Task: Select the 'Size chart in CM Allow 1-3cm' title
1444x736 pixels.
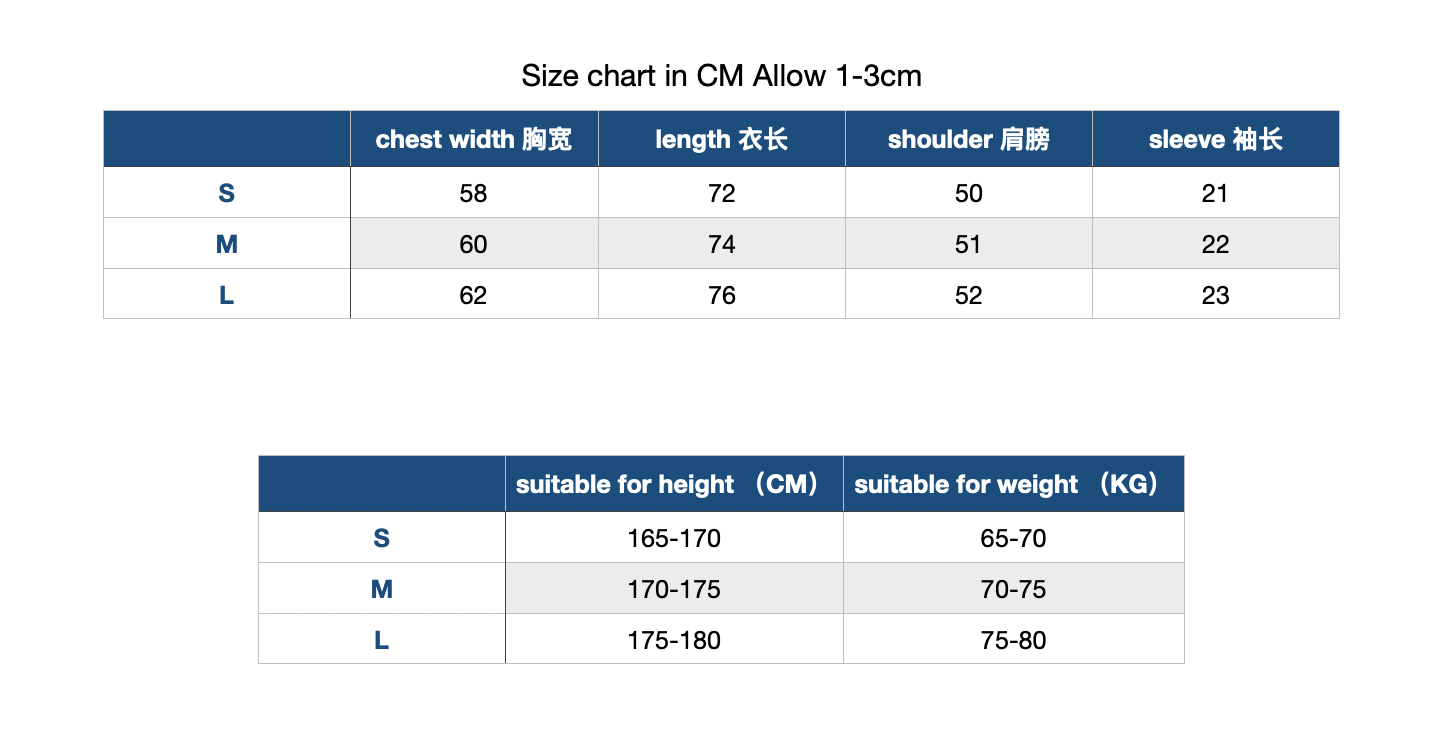Action: 721,76
